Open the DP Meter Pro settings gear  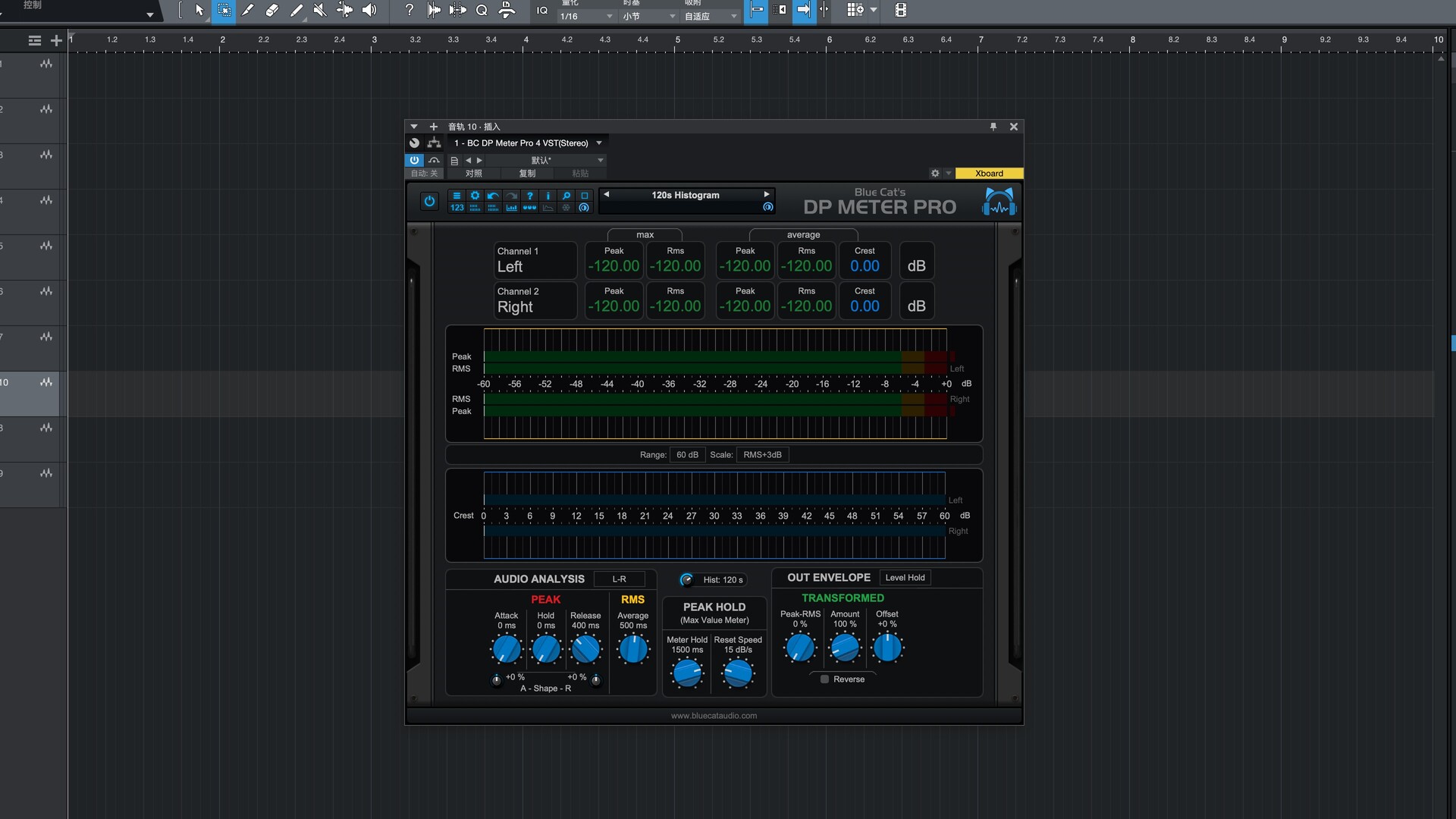pyautogui.click(x=475, y=196)
